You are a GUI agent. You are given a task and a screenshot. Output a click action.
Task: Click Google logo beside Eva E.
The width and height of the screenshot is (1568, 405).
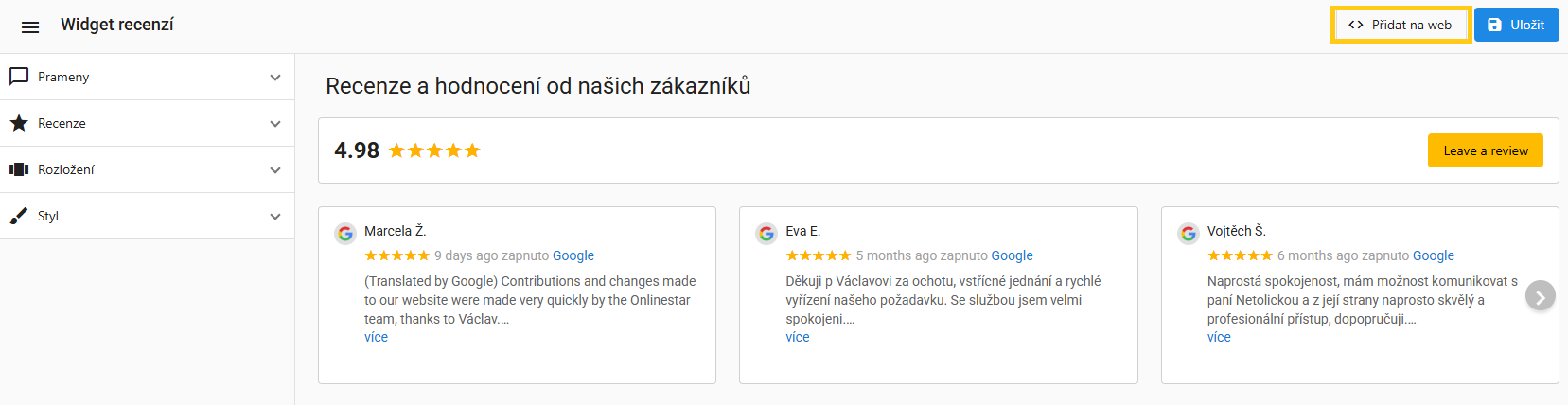pyautogui.click(x=766, y=233)
